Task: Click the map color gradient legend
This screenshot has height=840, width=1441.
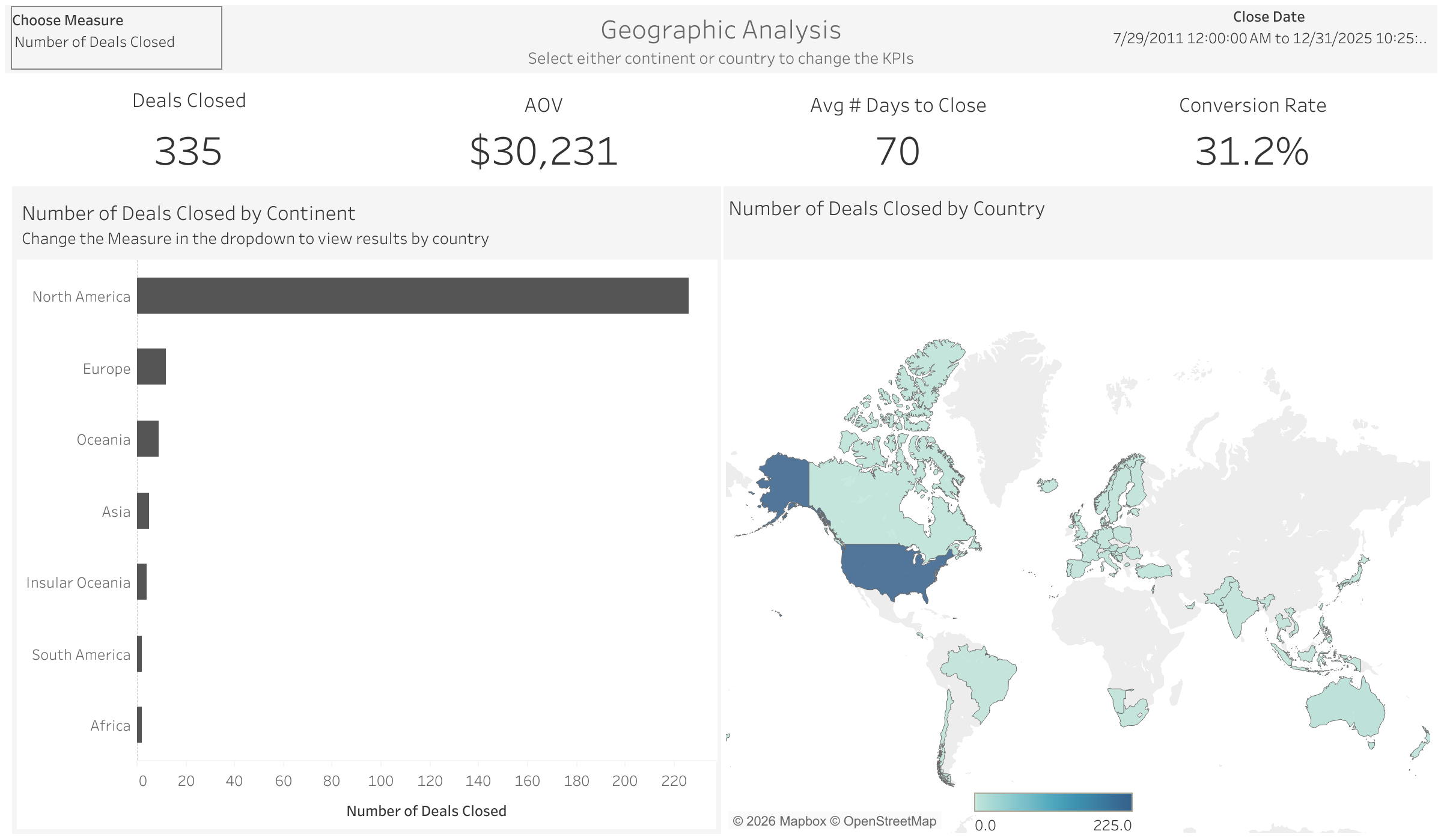Action: (x=1053, y=802)
